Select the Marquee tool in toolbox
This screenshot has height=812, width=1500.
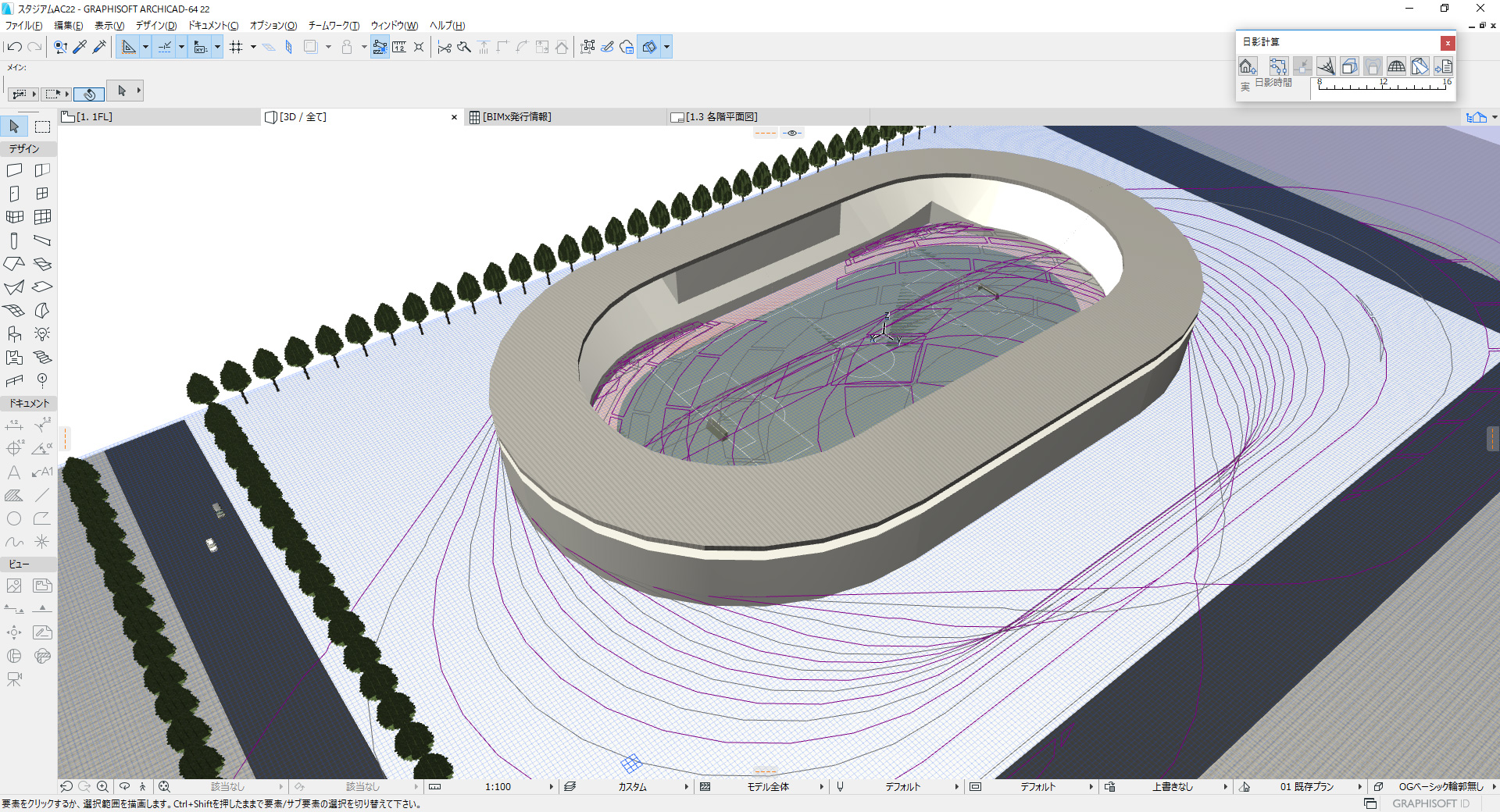click(42, 126)
